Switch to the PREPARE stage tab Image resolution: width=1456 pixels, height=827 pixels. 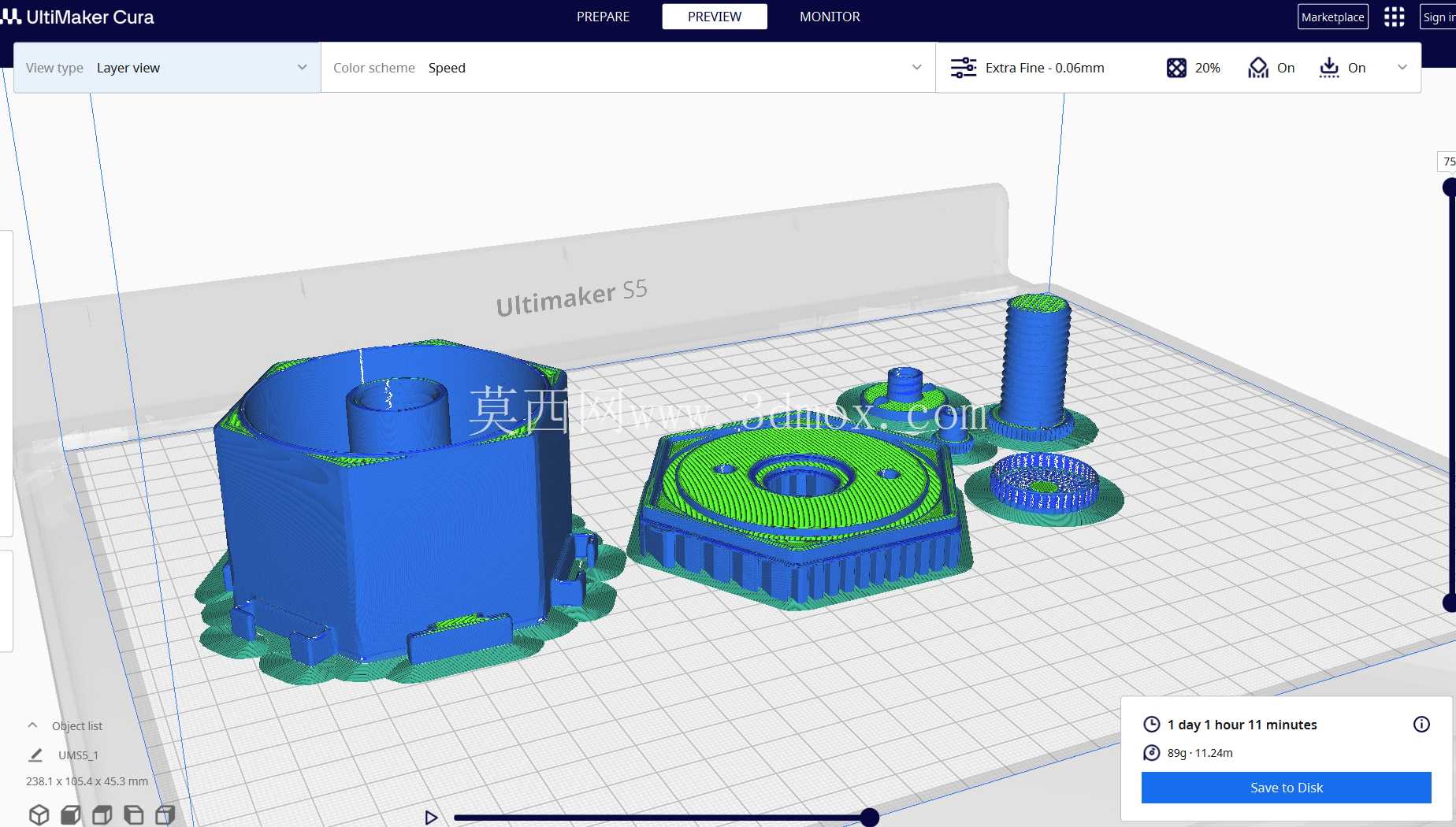tap(603, 17)
